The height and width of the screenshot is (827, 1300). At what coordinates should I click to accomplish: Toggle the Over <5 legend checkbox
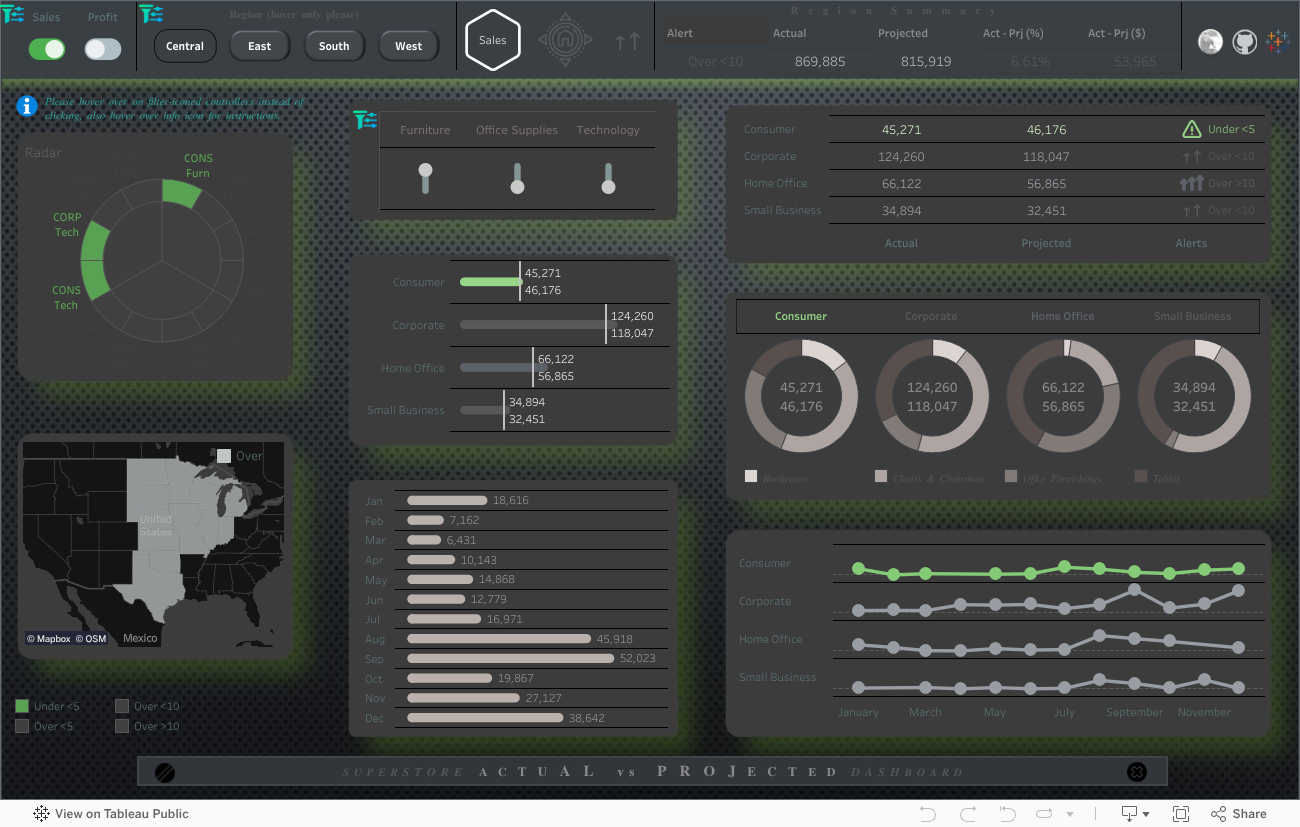pos(22,726)
